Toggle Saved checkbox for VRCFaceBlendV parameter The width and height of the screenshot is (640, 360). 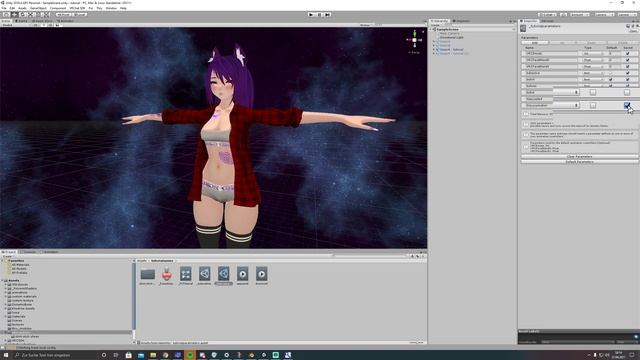pyautogui.click(x=627, y=67)
